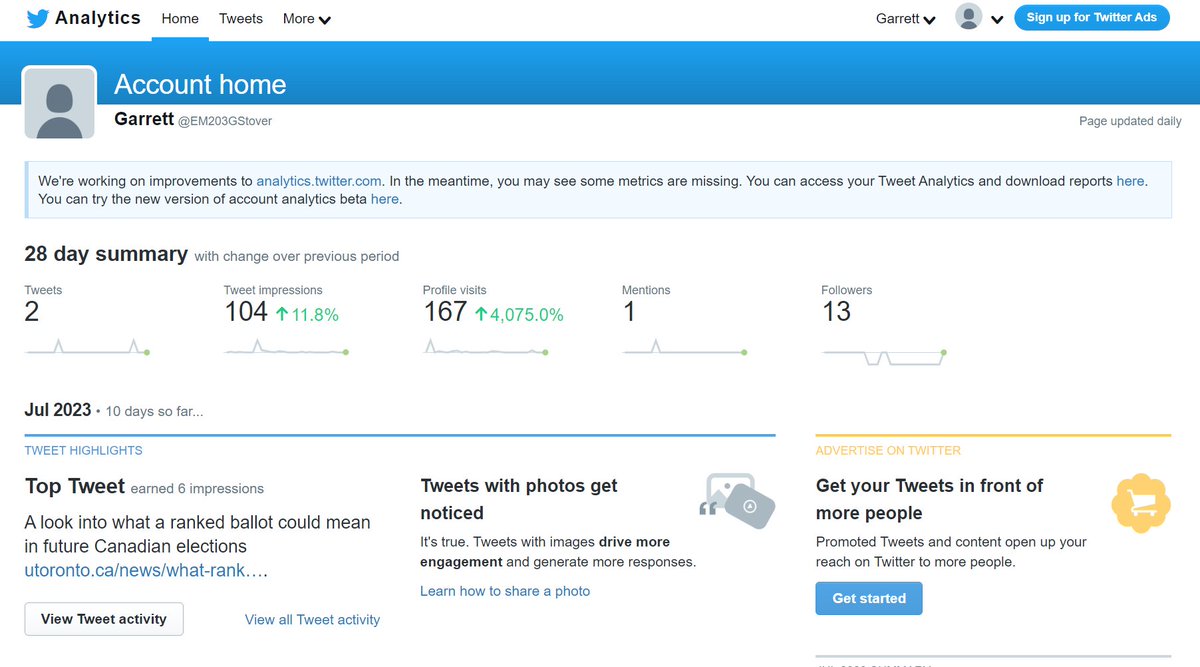Click the 4,075.0% profile visits increase
The width and height of the screenshot is (1200, 667).
[x=519, y=314]
